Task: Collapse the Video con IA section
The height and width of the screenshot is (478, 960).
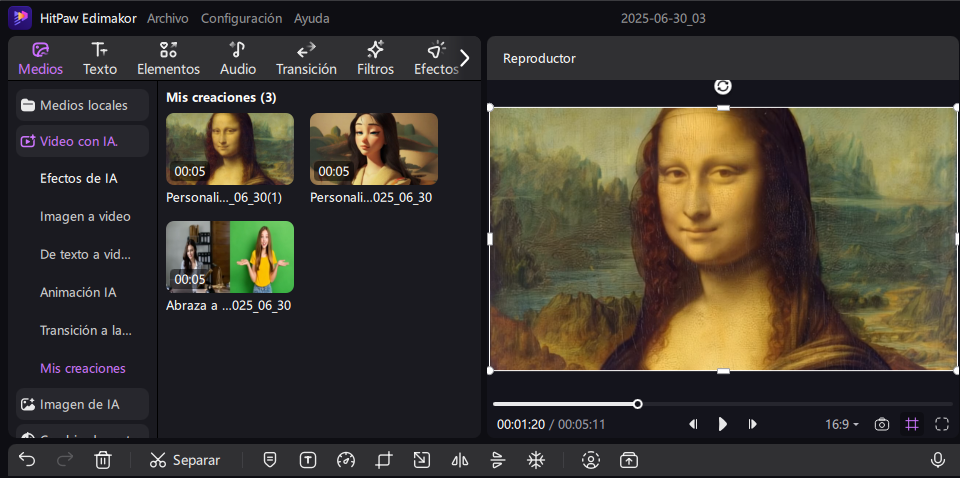Action: coord(82,141)
